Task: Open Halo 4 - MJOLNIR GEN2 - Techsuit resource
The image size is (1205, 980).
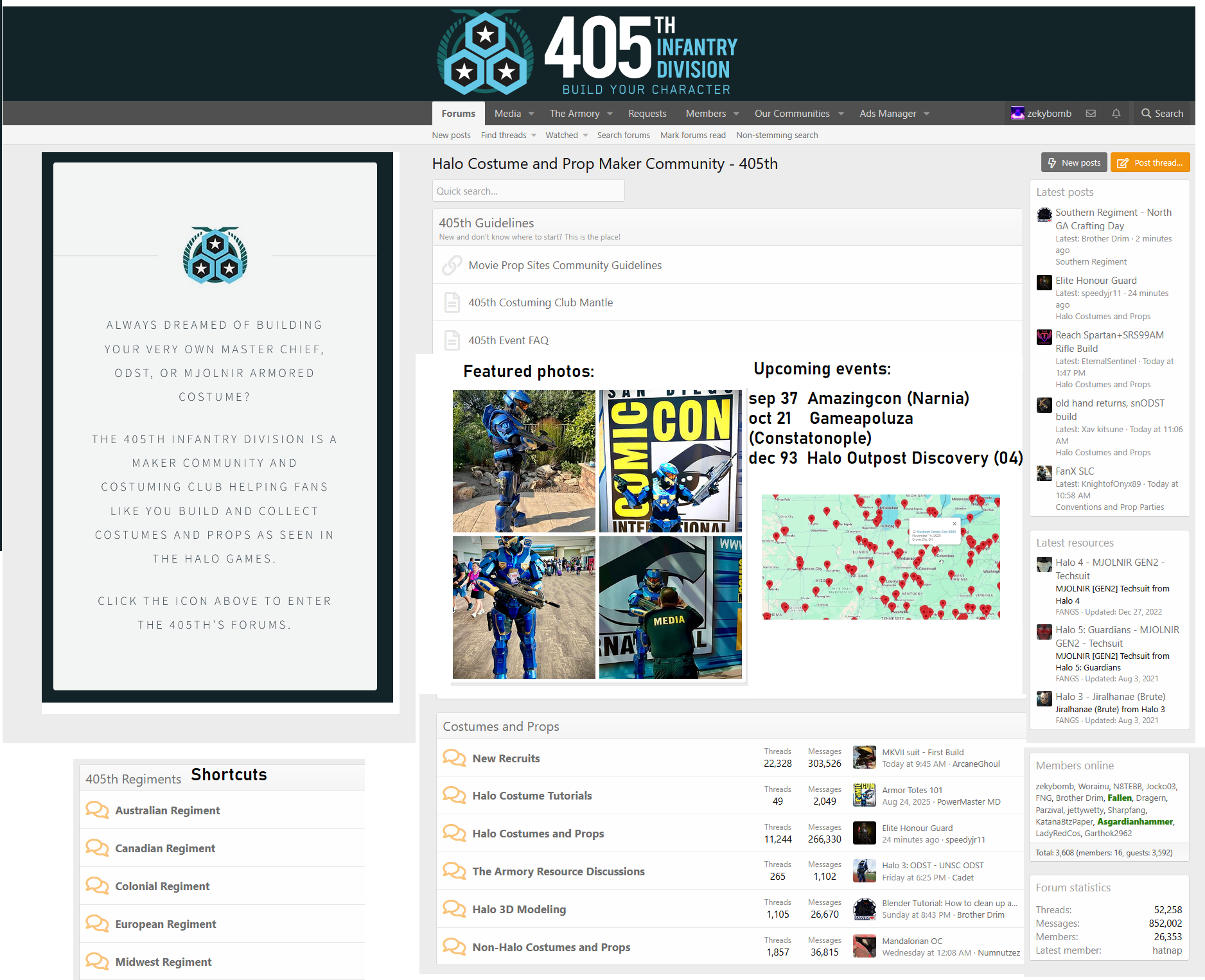Action: coord(1110,569)
